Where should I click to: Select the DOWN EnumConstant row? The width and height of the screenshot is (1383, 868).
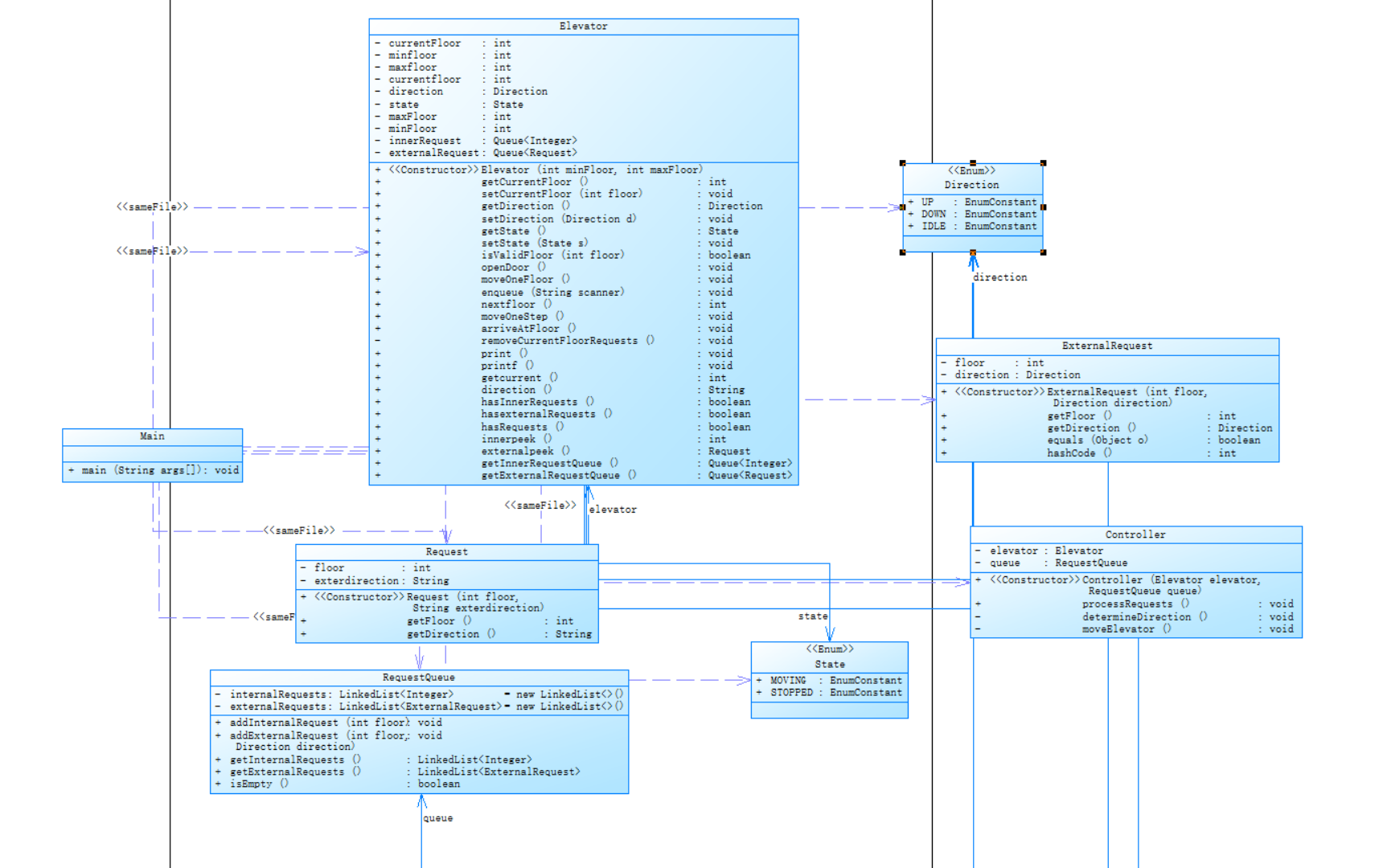click(x=972, y=215)
